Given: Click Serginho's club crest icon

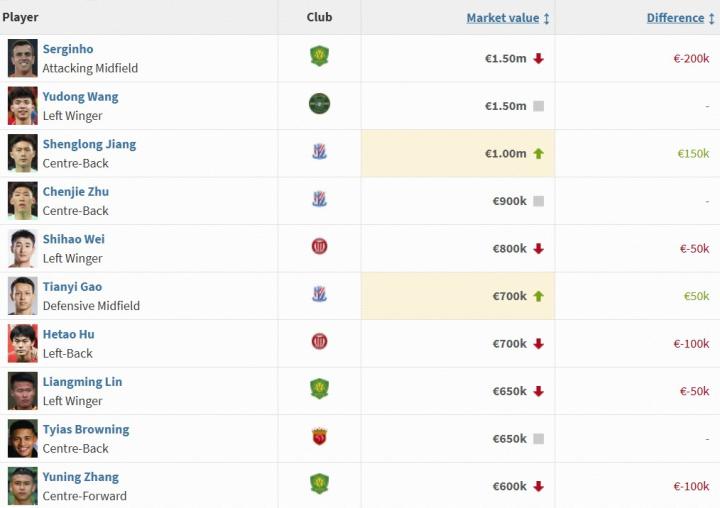Looking at the screenshot, I should pyautogui.click(x=319, y=57).
